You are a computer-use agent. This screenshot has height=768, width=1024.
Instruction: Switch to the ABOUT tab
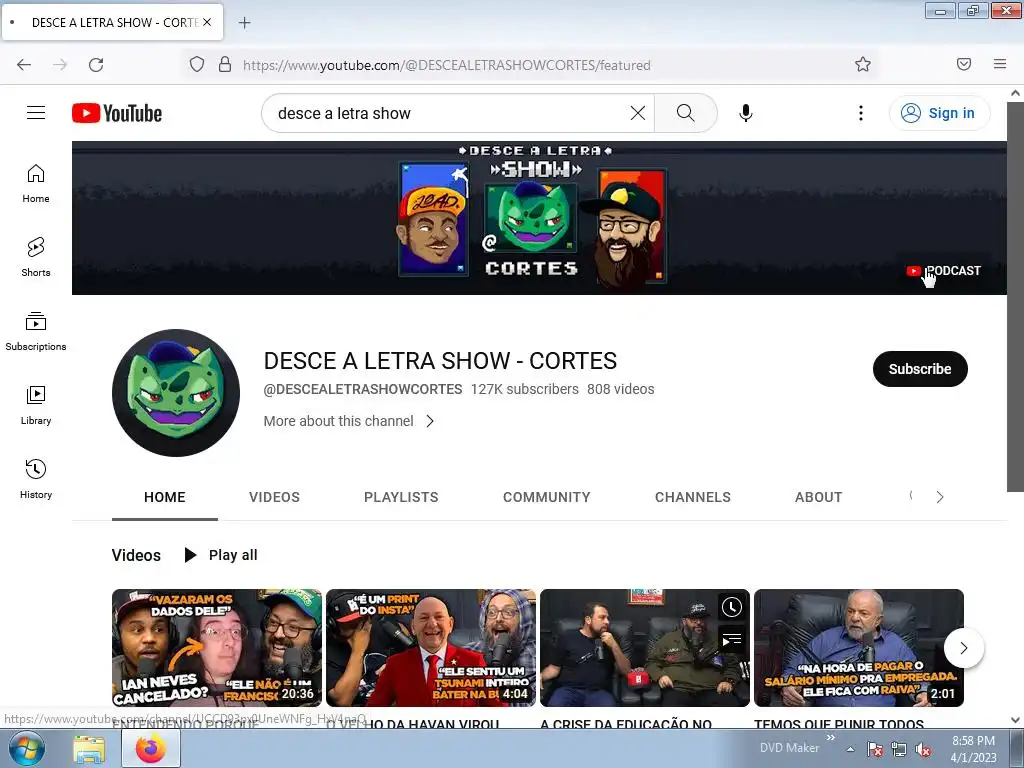pyautogui.click(x=818, y=497)
